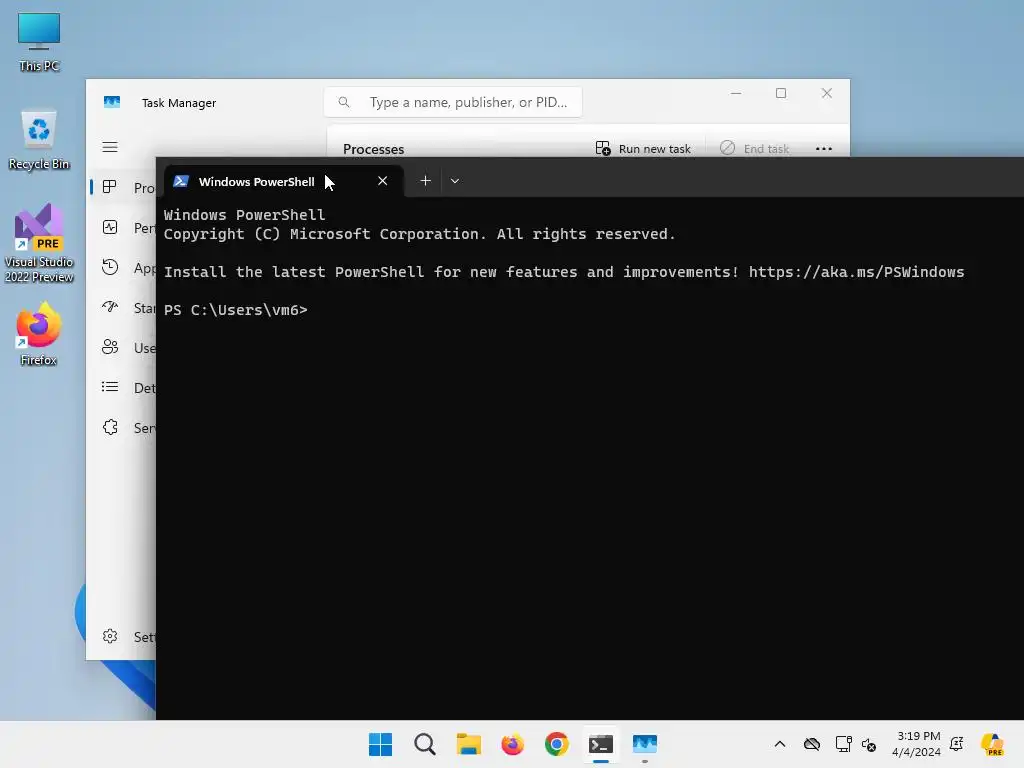Open Startup apps icon in Task Manager

[110, 307]
